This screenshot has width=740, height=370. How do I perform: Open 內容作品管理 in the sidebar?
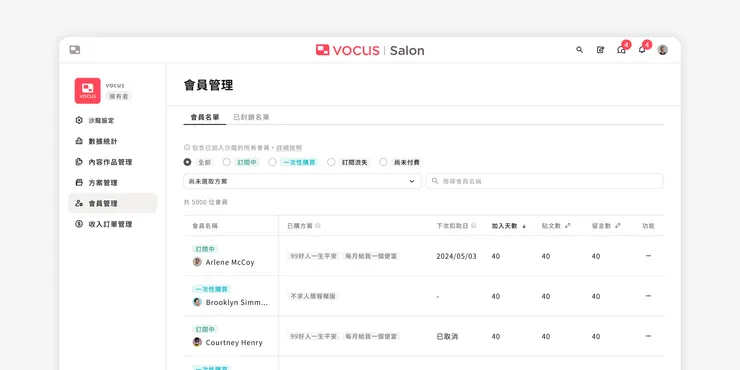pyautogui.click(x=112, y=162)
